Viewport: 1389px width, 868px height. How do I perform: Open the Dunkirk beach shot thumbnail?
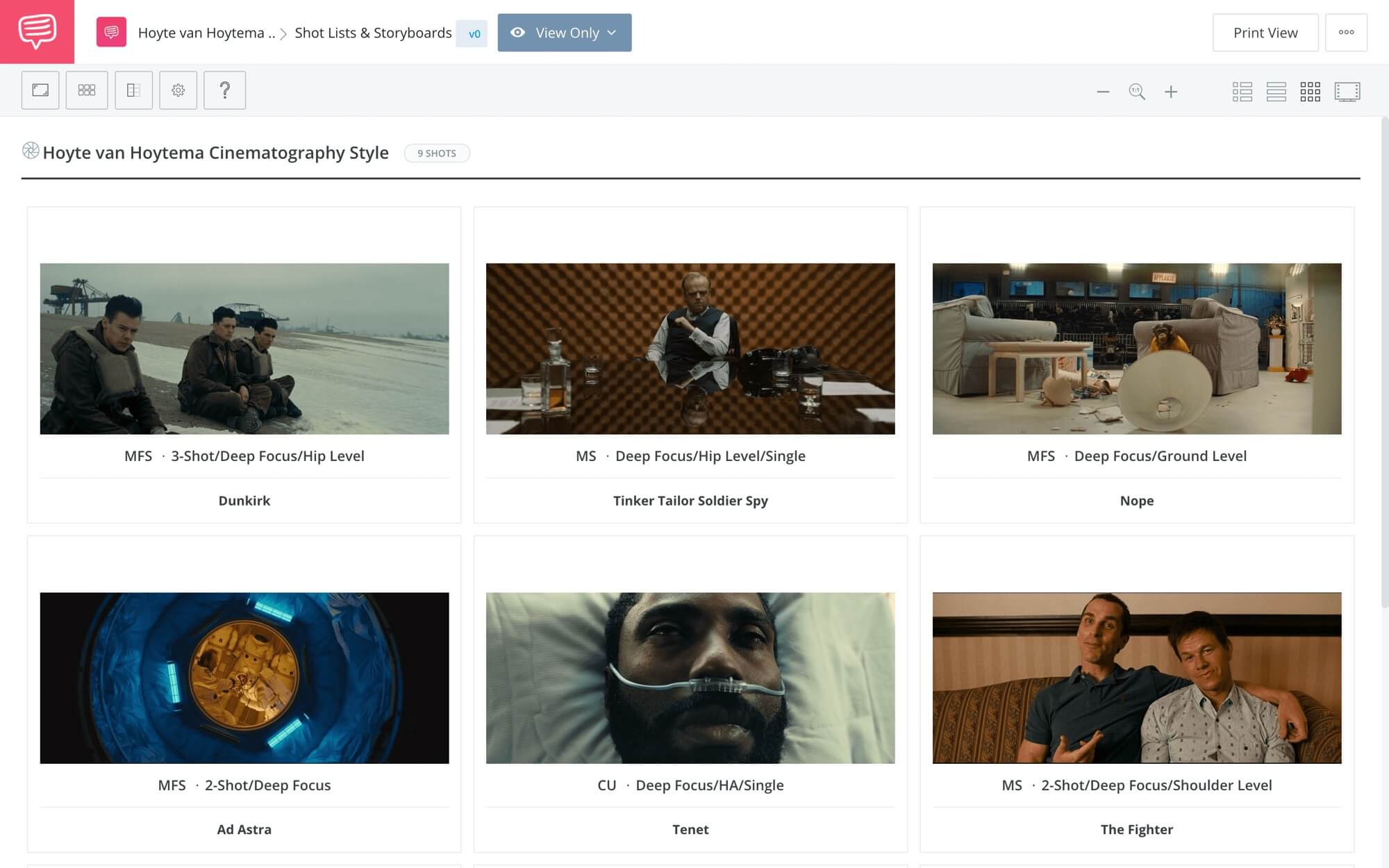coord(244,349)
